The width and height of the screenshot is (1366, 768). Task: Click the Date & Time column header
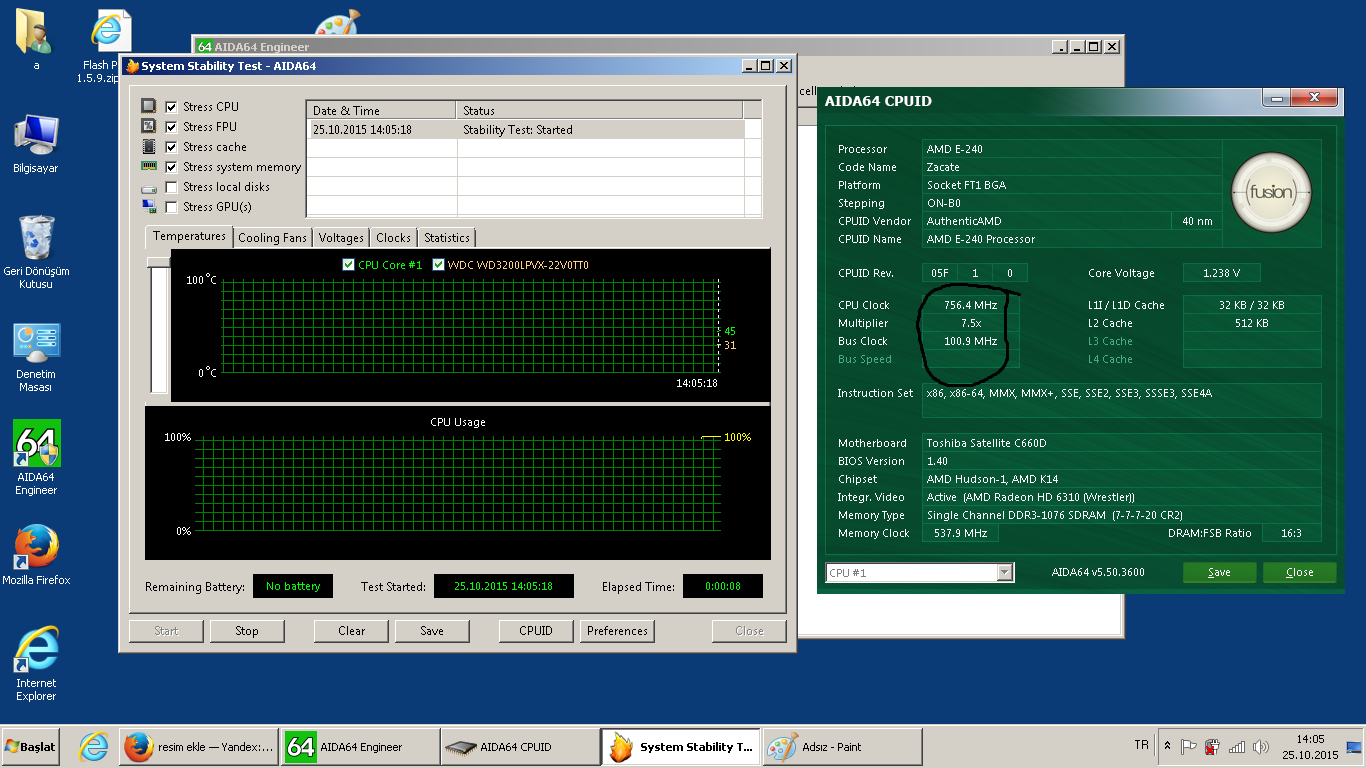(380, 110)
